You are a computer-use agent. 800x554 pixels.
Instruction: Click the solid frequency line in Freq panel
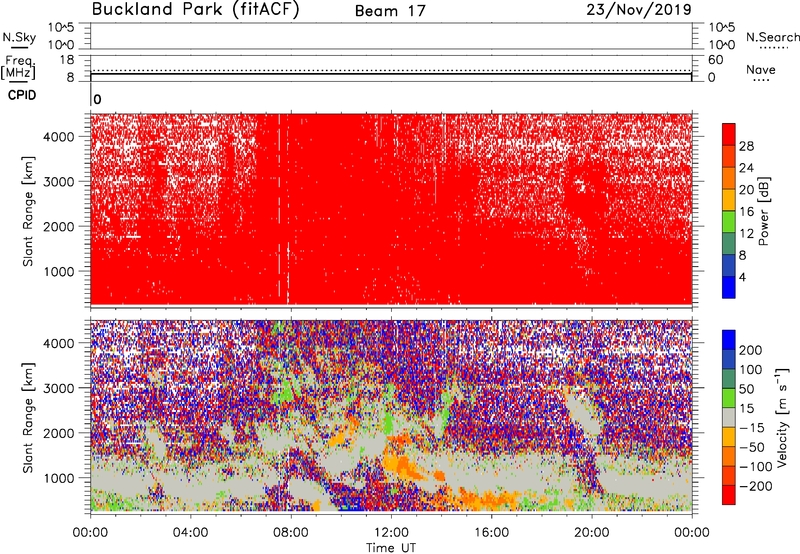pos(391,74)
